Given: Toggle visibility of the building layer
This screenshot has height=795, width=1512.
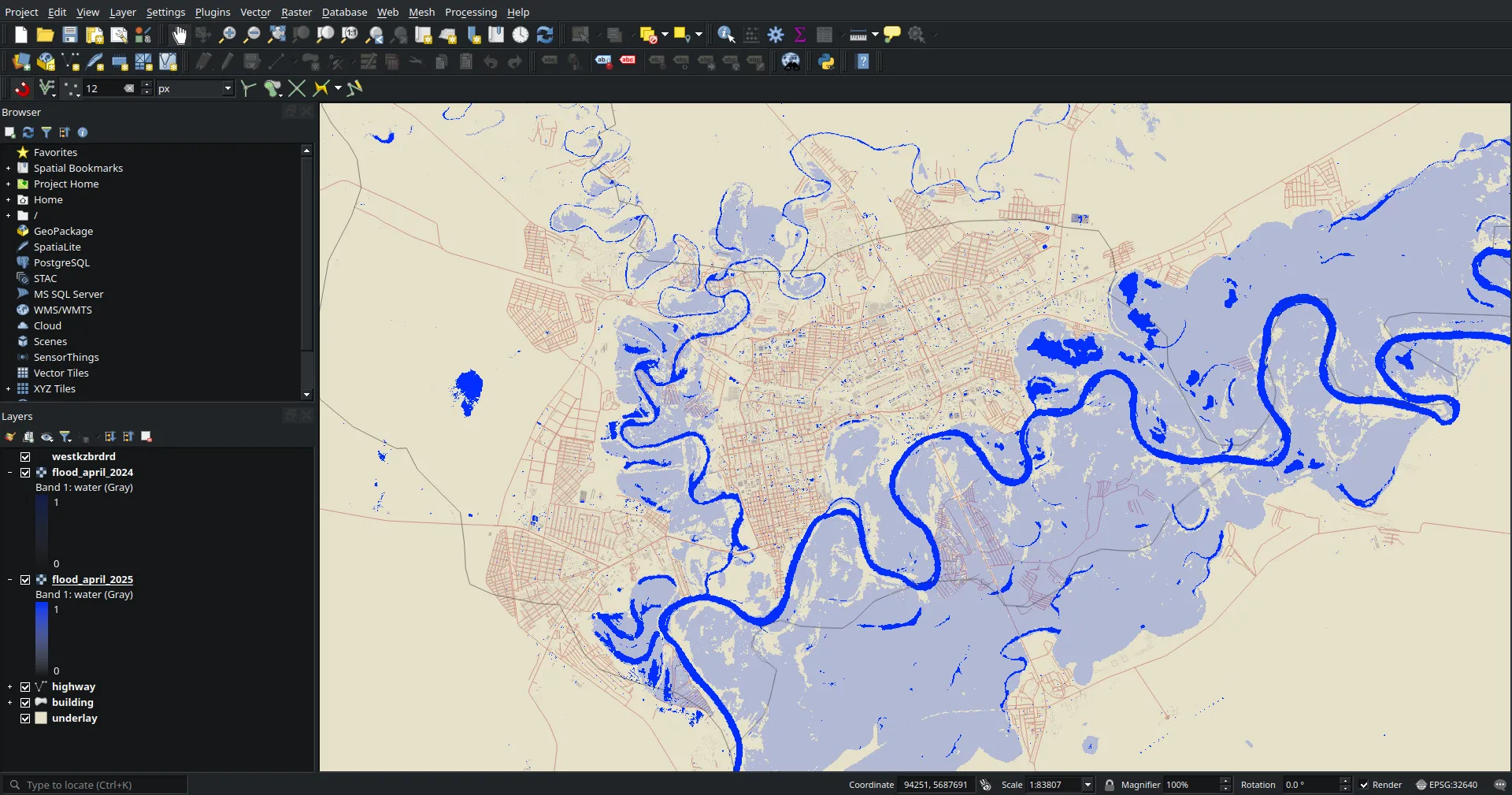Looking at the screenshot, I should tap(25, 703).
